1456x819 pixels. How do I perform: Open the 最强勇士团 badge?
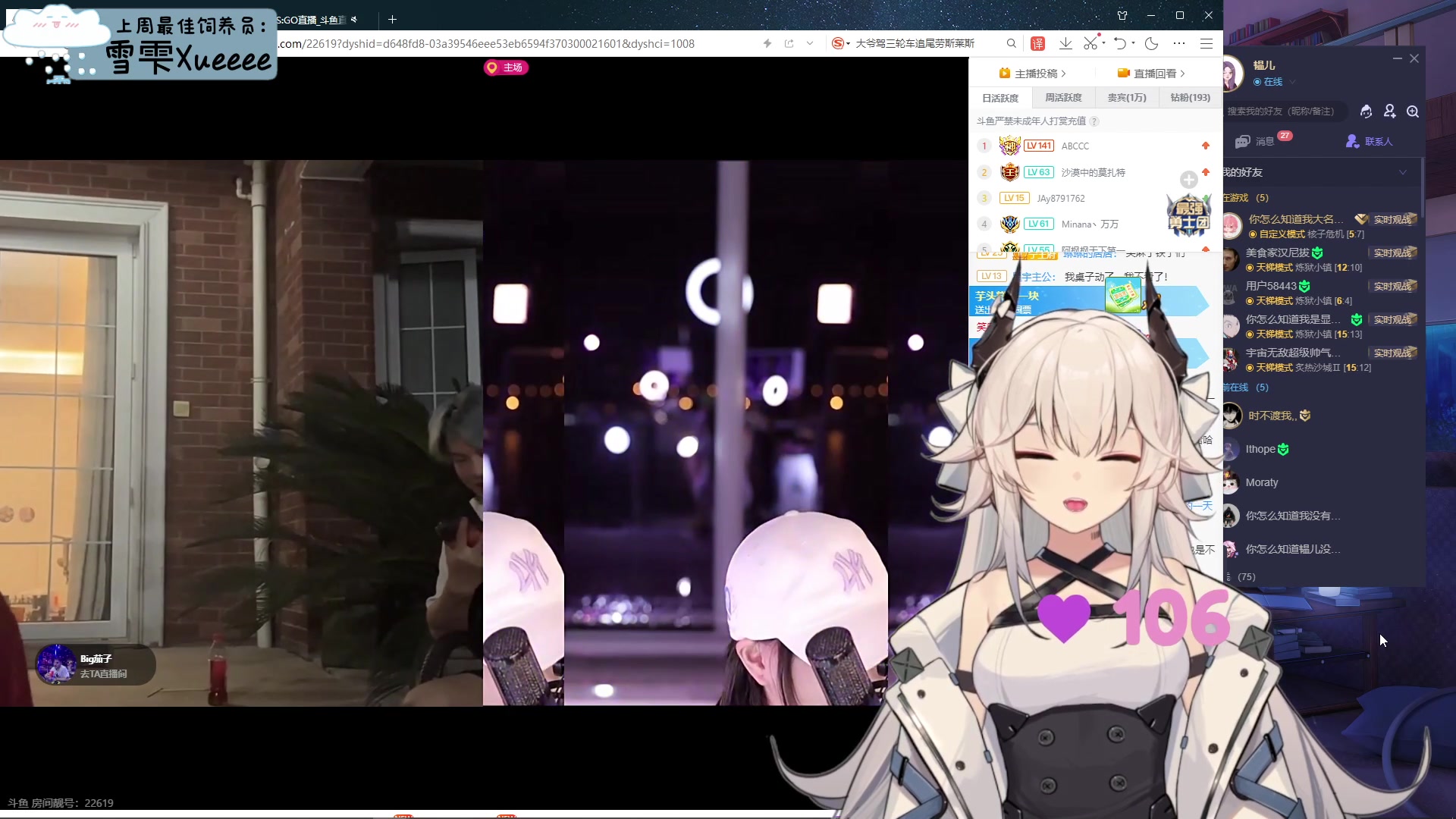1188,215
